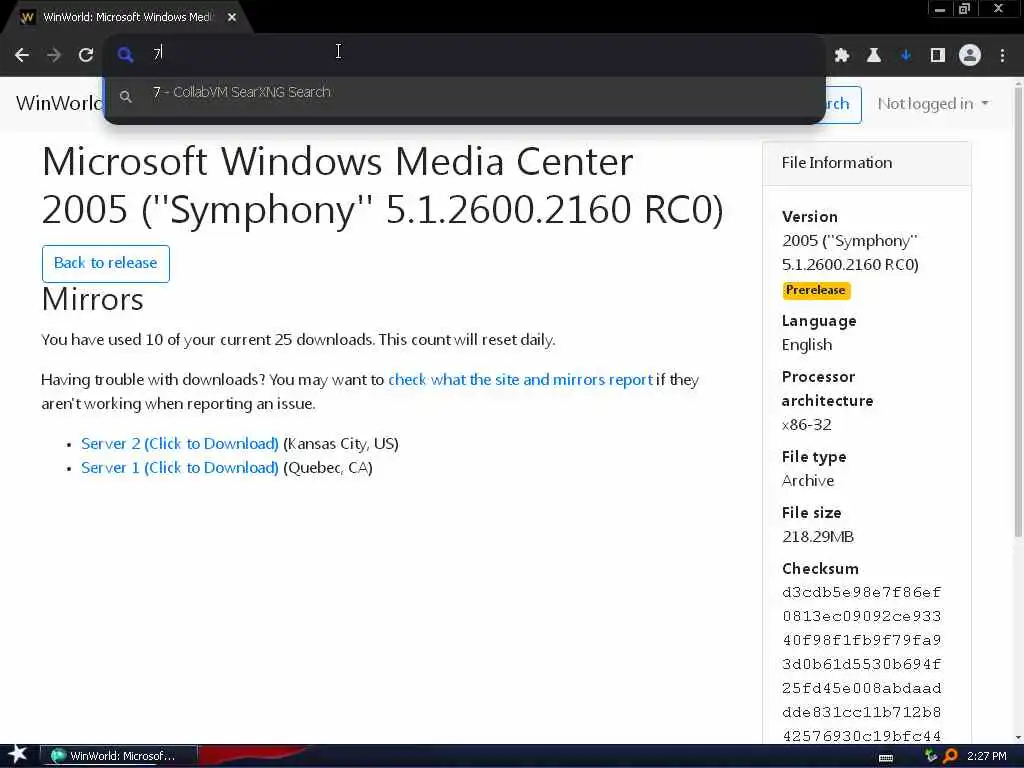
Task: Click the WinWorld site logo text
Action: (x=59, y=103)
